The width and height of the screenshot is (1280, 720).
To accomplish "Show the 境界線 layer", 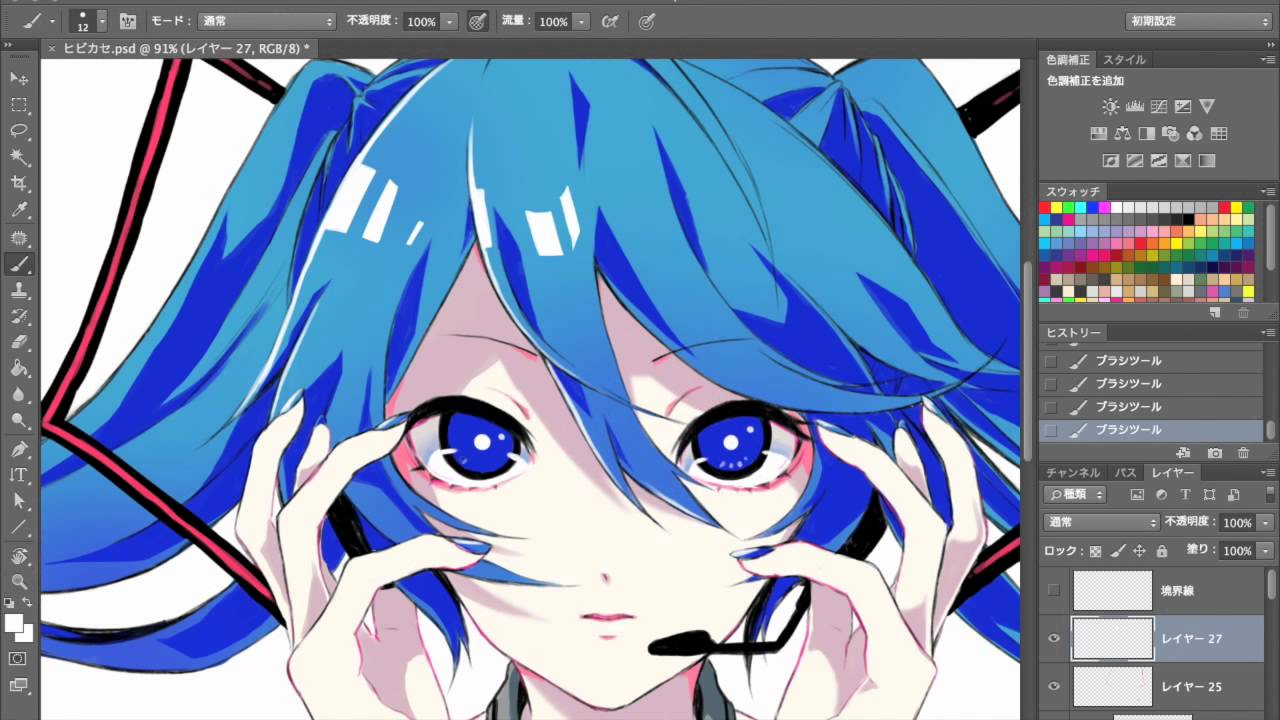I will 1053,590.
